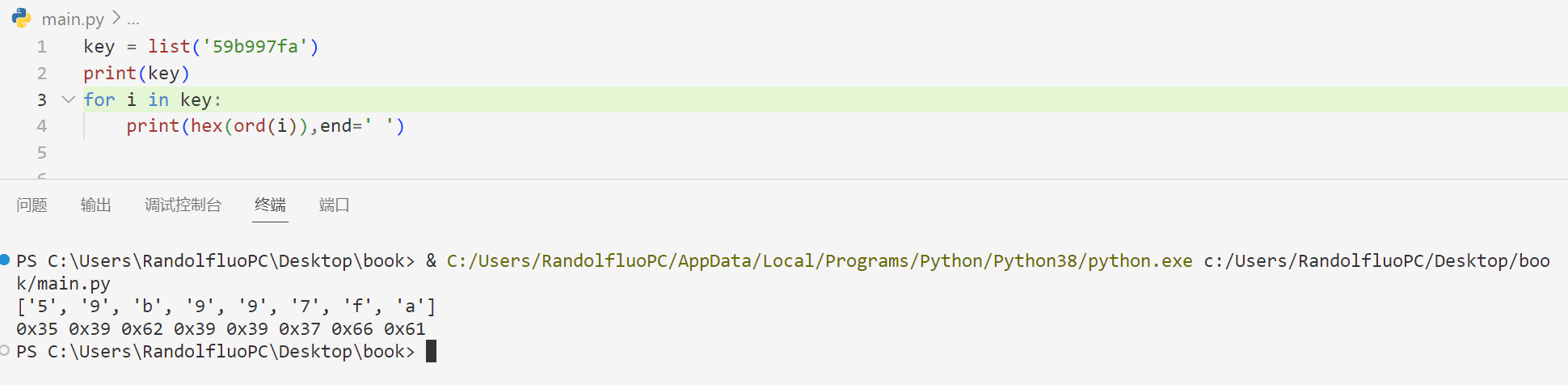Open the 端口 panel tab

click(x=335, y=205)
